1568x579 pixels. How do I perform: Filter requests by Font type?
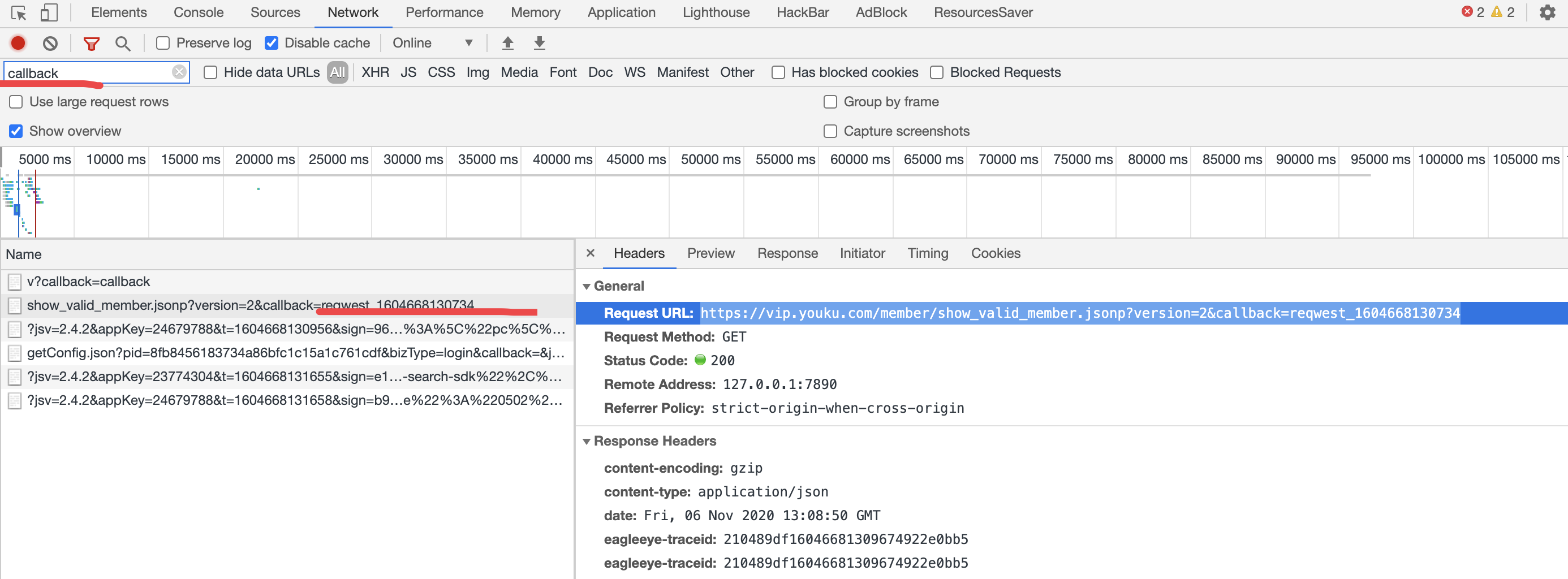click(x=563, y=72)
